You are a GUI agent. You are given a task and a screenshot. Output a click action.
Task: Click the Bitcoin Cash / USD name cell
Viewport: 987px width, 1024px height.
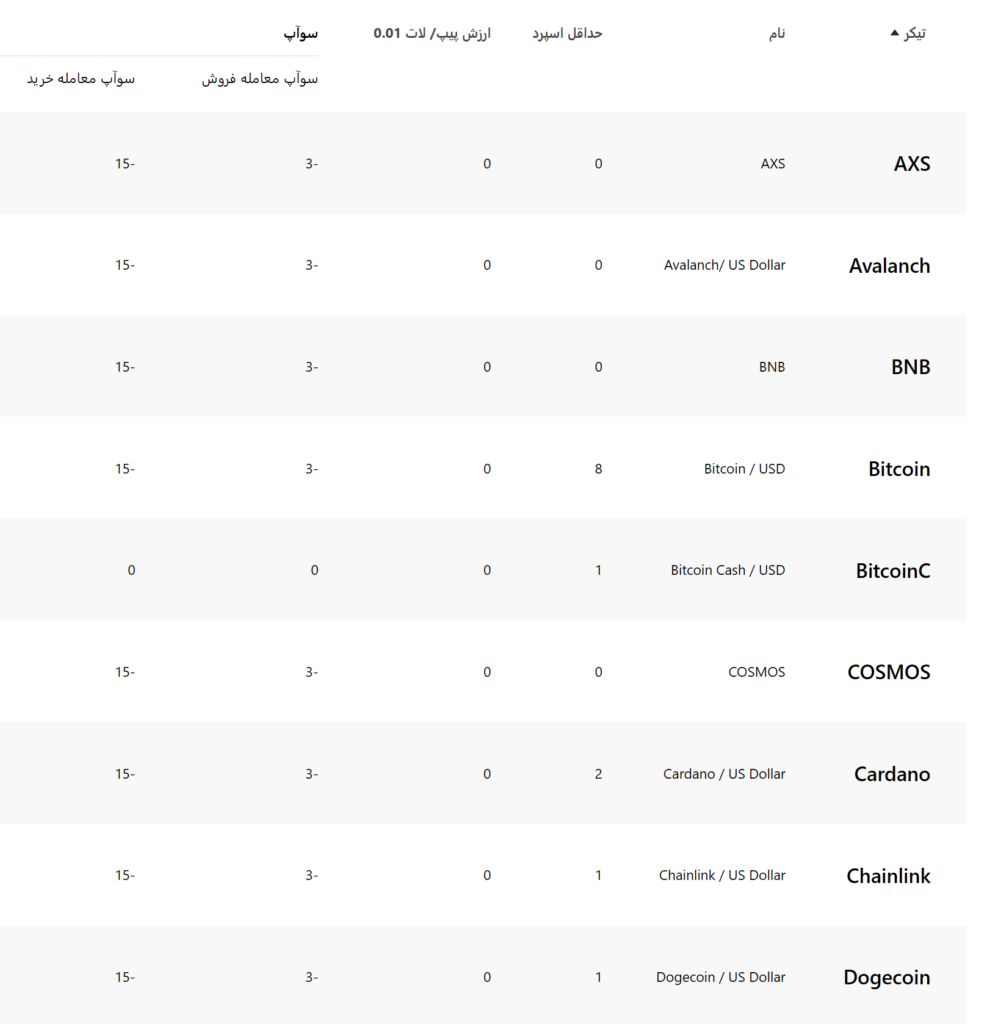[x=728, y=570]
